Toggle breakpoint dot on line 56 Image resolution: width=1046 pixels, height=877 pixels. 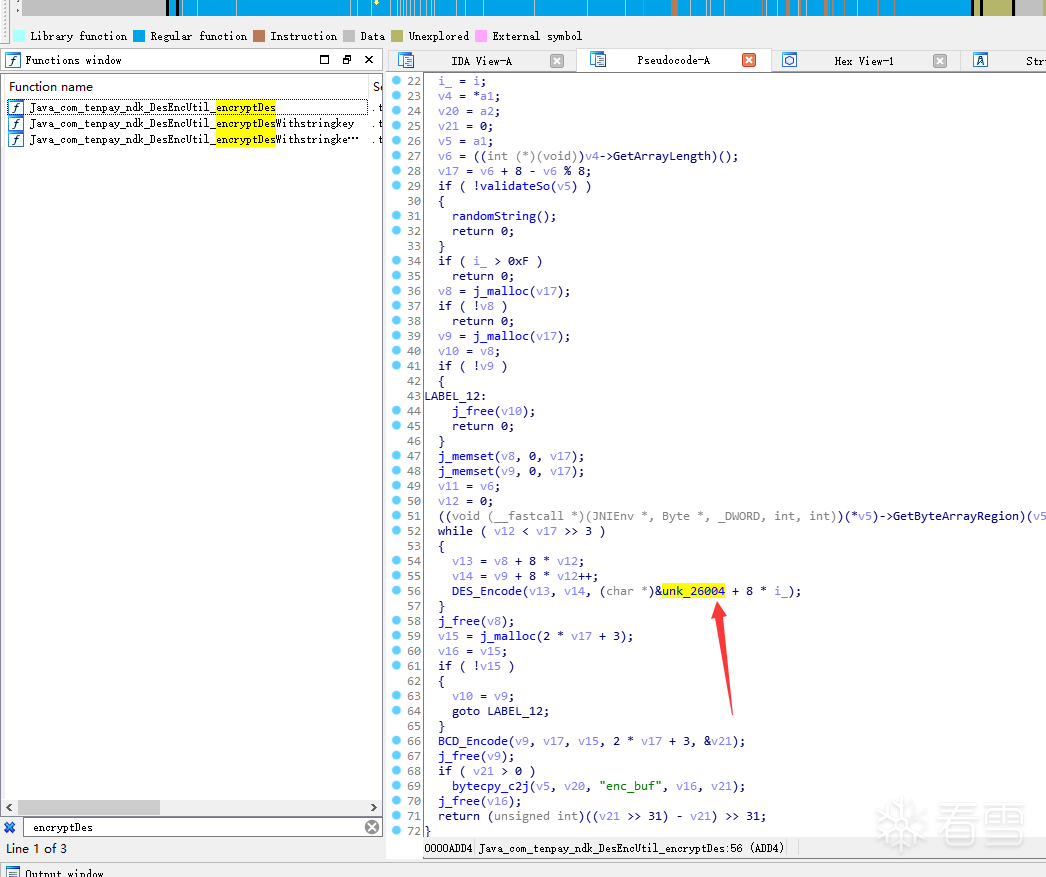point(396,590)
